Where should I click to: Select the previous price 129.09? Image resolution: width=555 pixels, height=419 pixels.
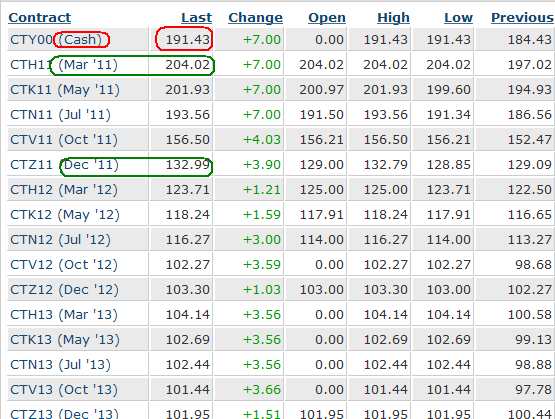click(530, 165)
